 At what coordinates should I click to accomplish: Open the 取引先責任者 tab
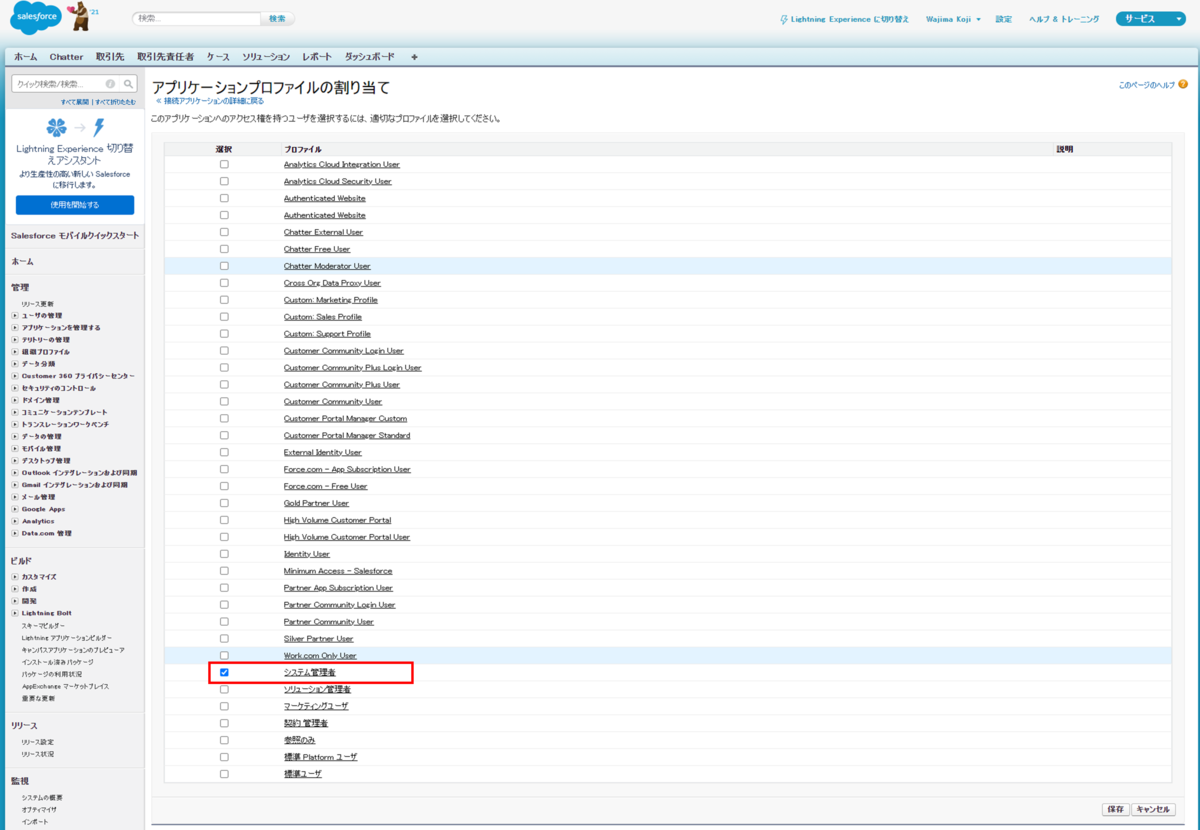165,57
